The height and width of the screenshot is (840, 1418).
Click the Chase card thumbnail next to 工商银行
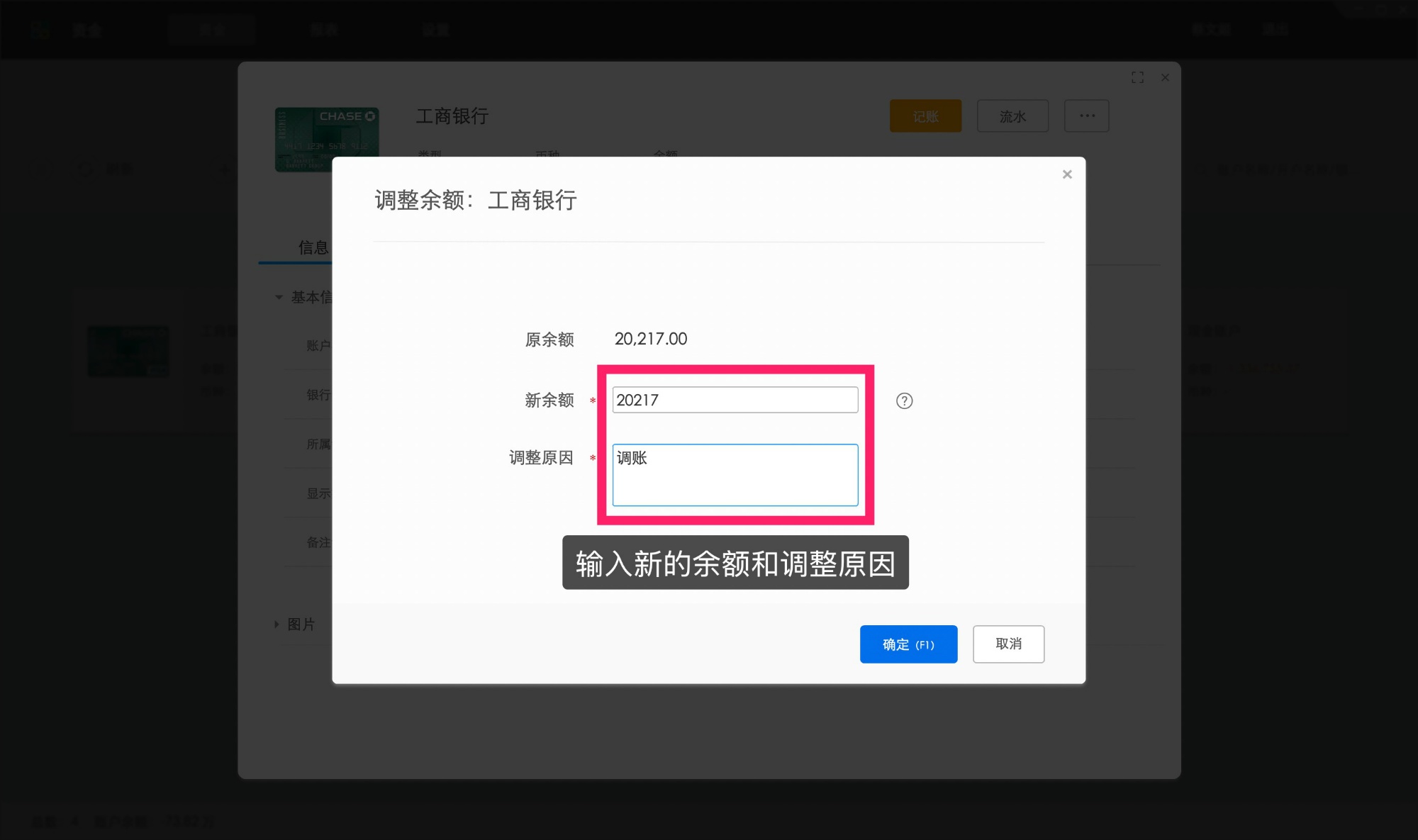(x=327, y=140)
